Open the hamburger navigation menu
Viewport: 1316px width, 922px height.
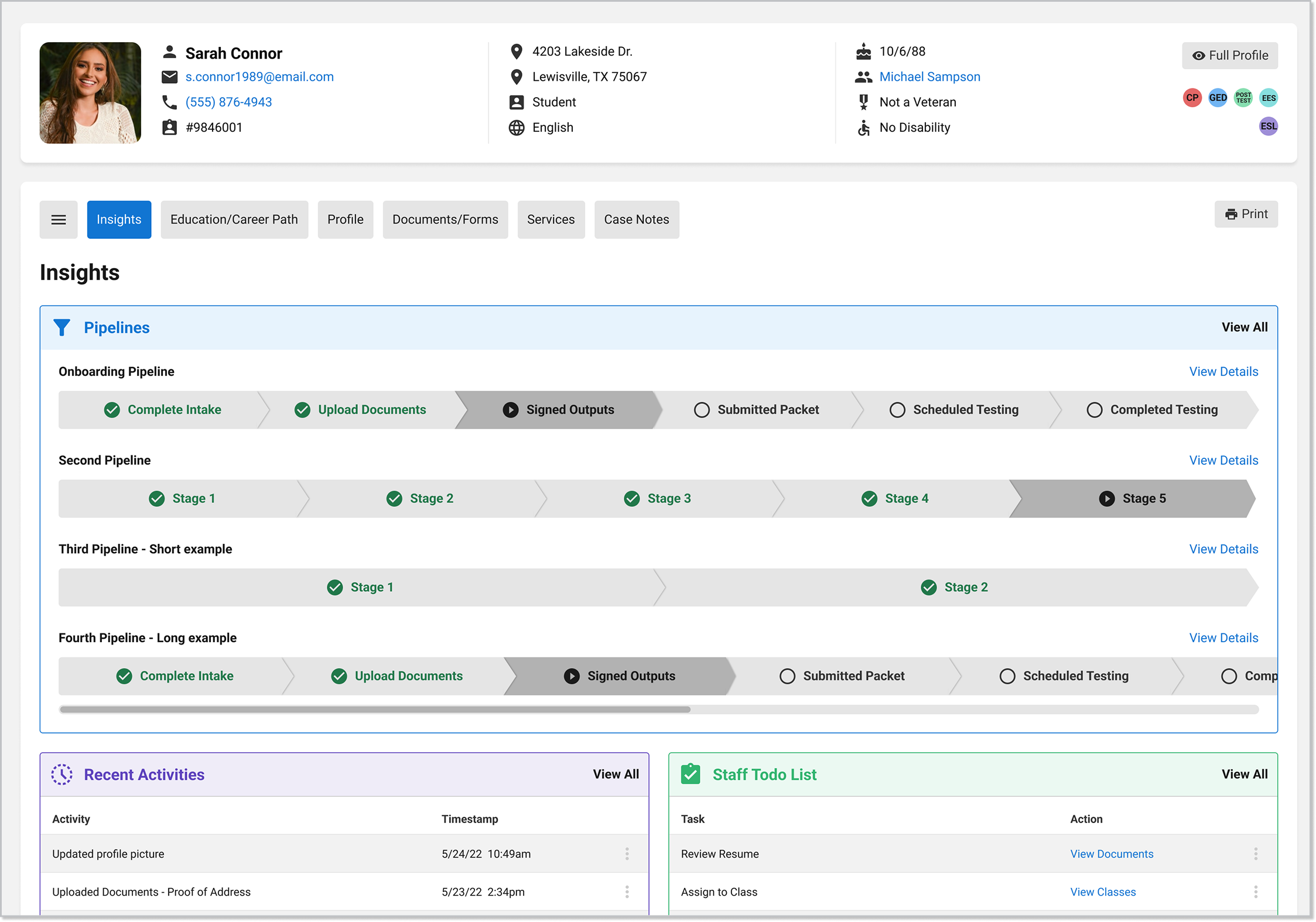59,219
